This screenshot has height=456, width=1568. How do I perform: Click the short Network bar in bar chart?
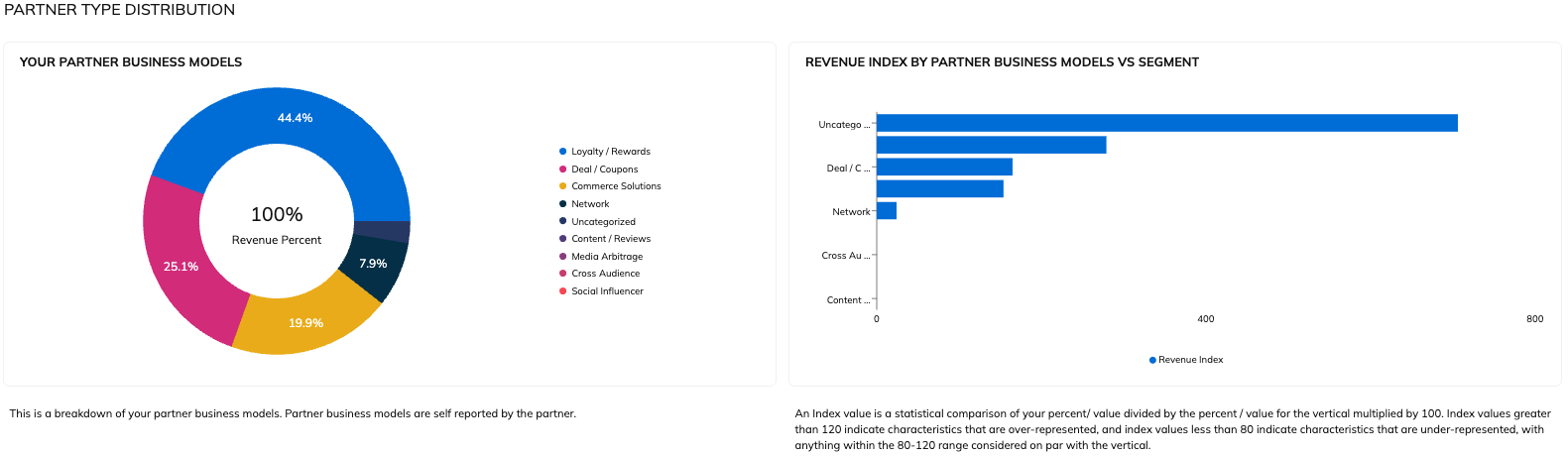(x=886, y=211)
